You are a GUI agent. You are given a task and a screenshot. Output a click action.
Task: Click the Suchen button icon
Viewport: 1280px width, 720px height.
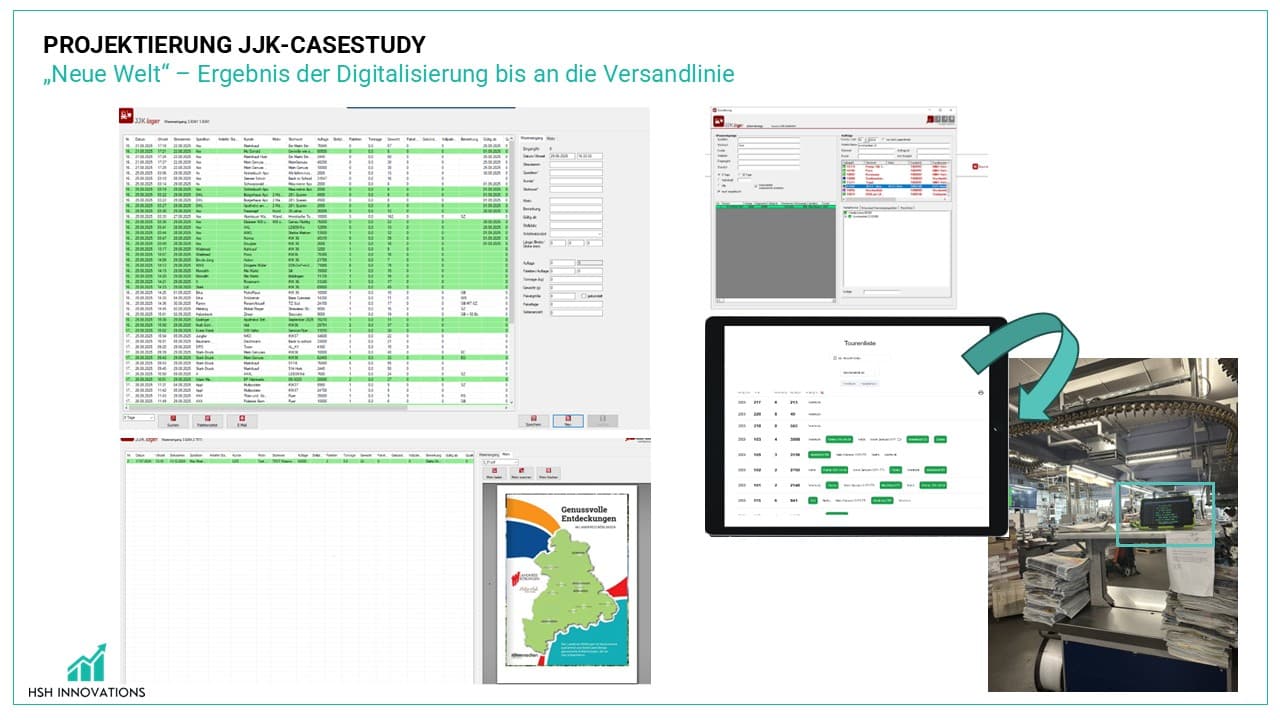point(172,418)
